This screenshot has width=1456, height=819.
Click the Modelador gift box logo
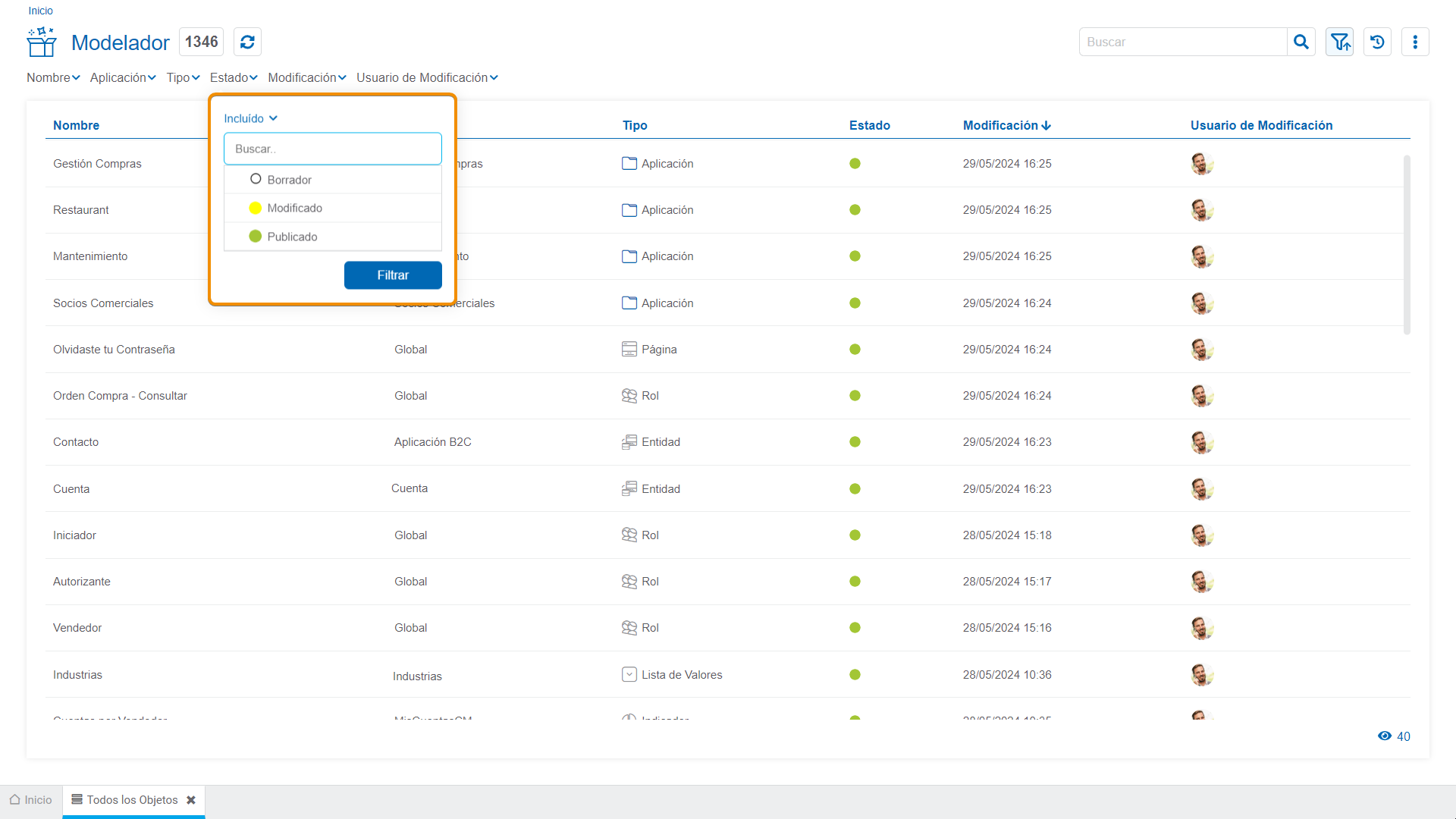click(x=42, y=42)
